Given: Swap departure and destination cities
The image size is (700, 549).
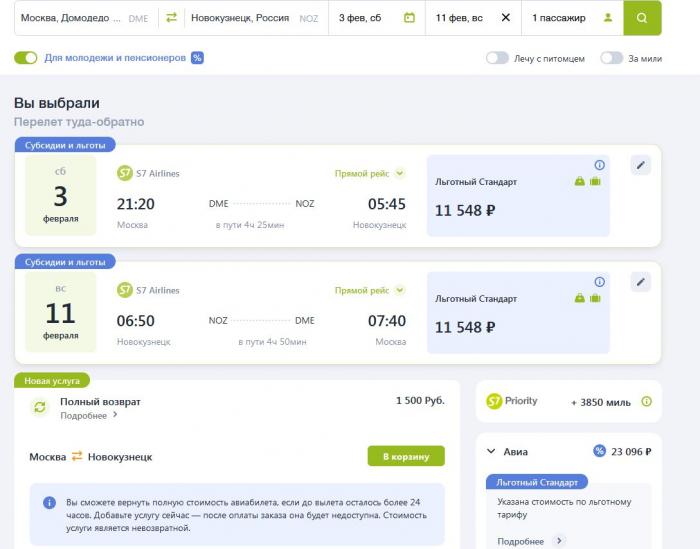Looking at the screenshot, I should (x=171, y=17).
